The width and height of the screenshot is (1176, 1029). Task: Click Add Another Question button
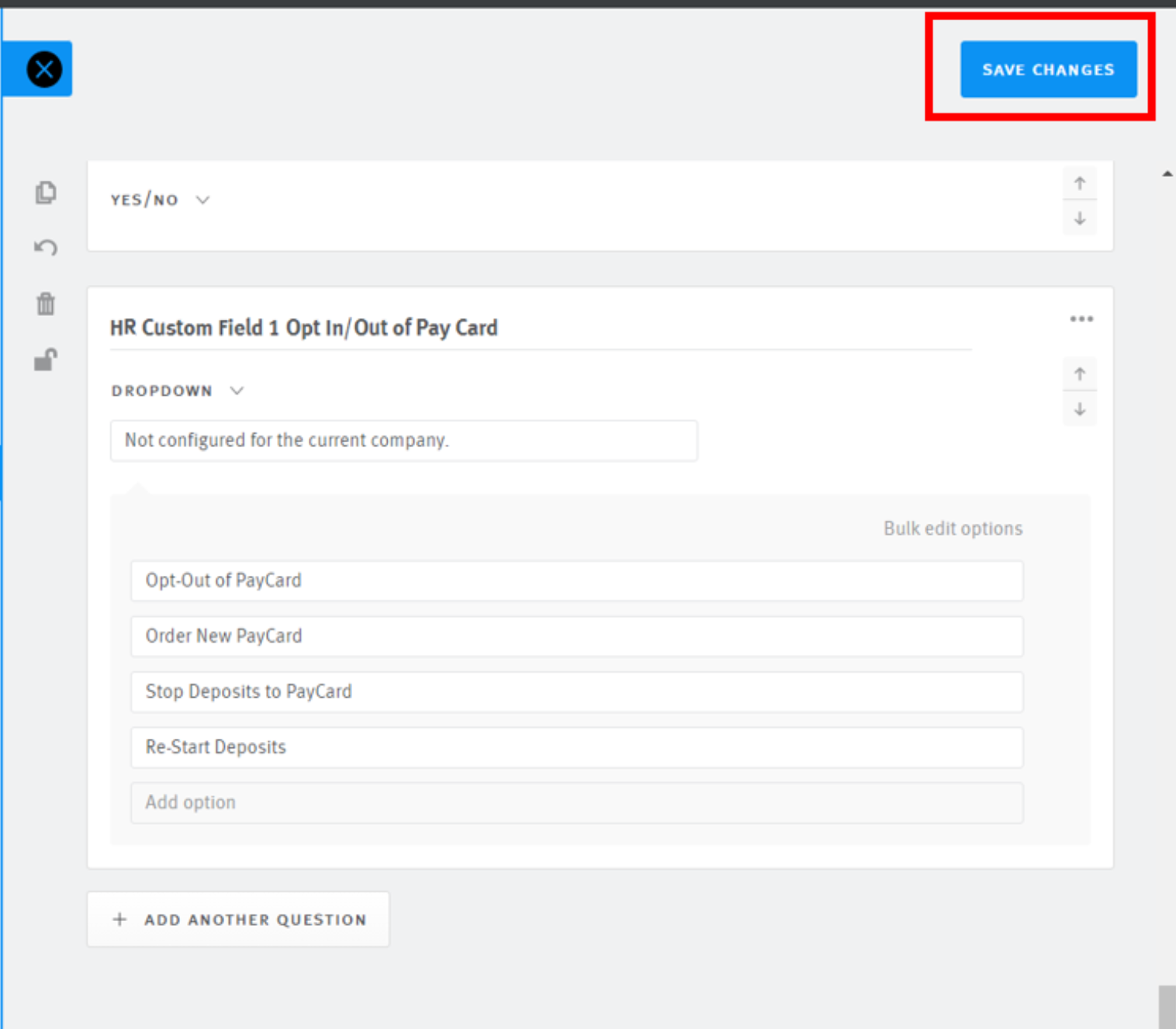pyautogui.click(x=238, y=920)
